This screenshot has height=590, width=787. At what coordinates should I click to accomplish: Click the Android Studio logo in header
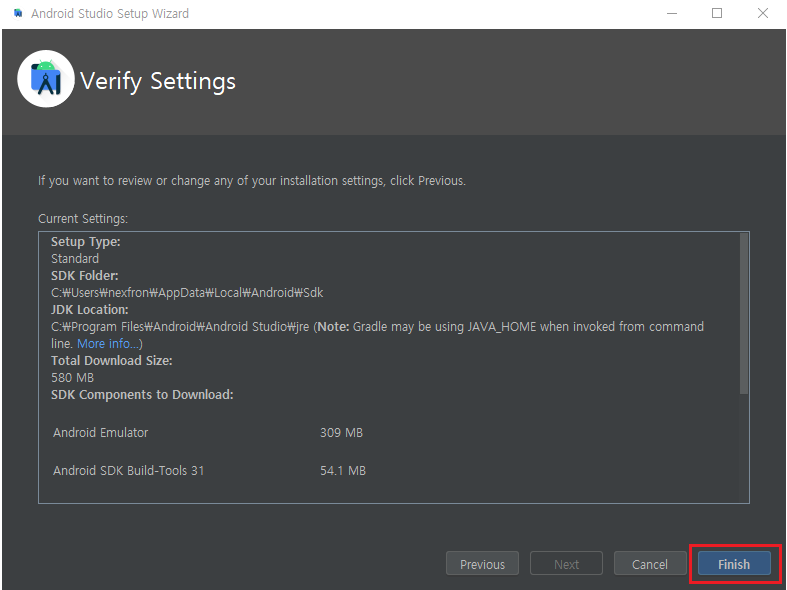(46, 79)
